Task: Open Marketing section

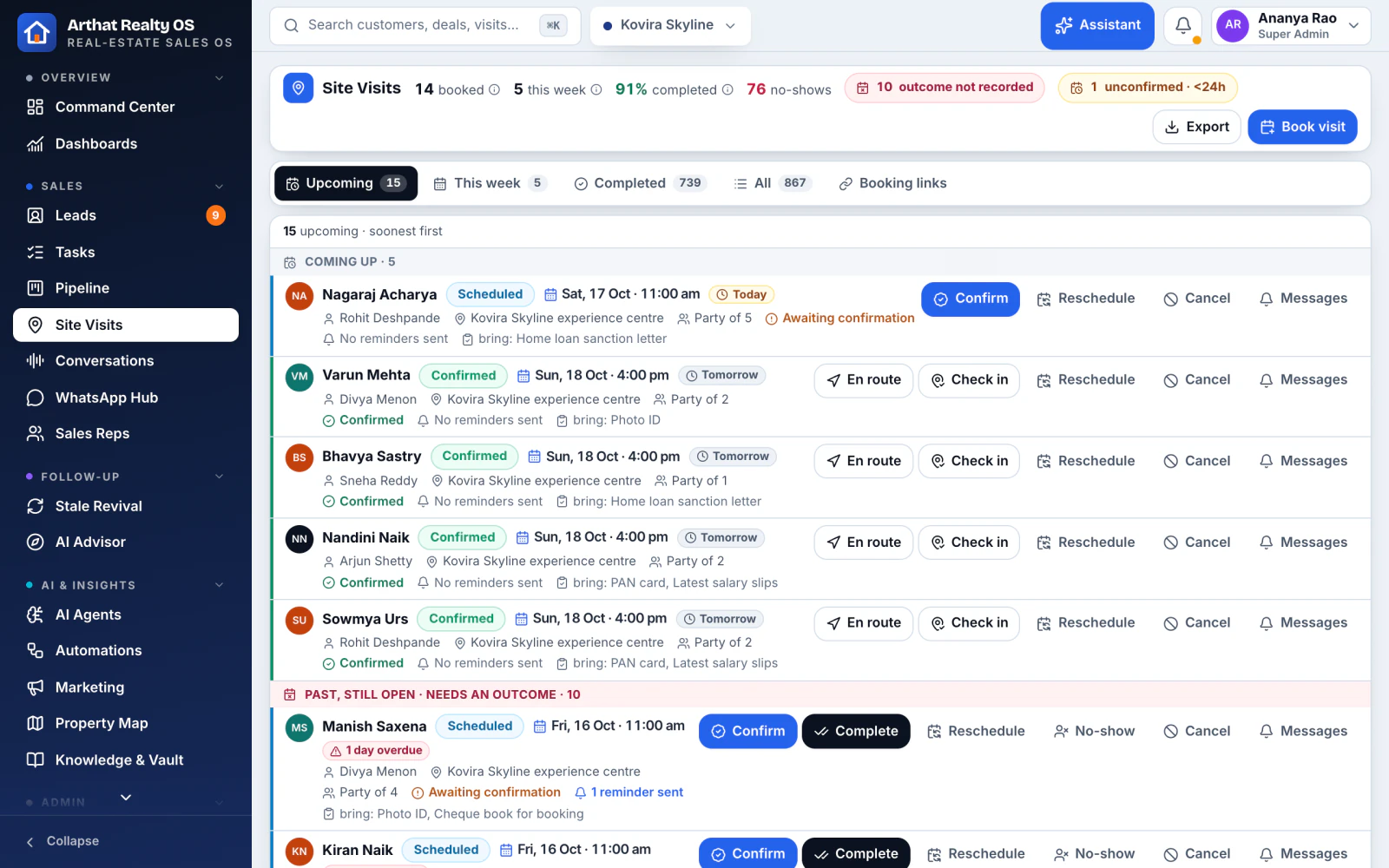Action: (126, 687)
